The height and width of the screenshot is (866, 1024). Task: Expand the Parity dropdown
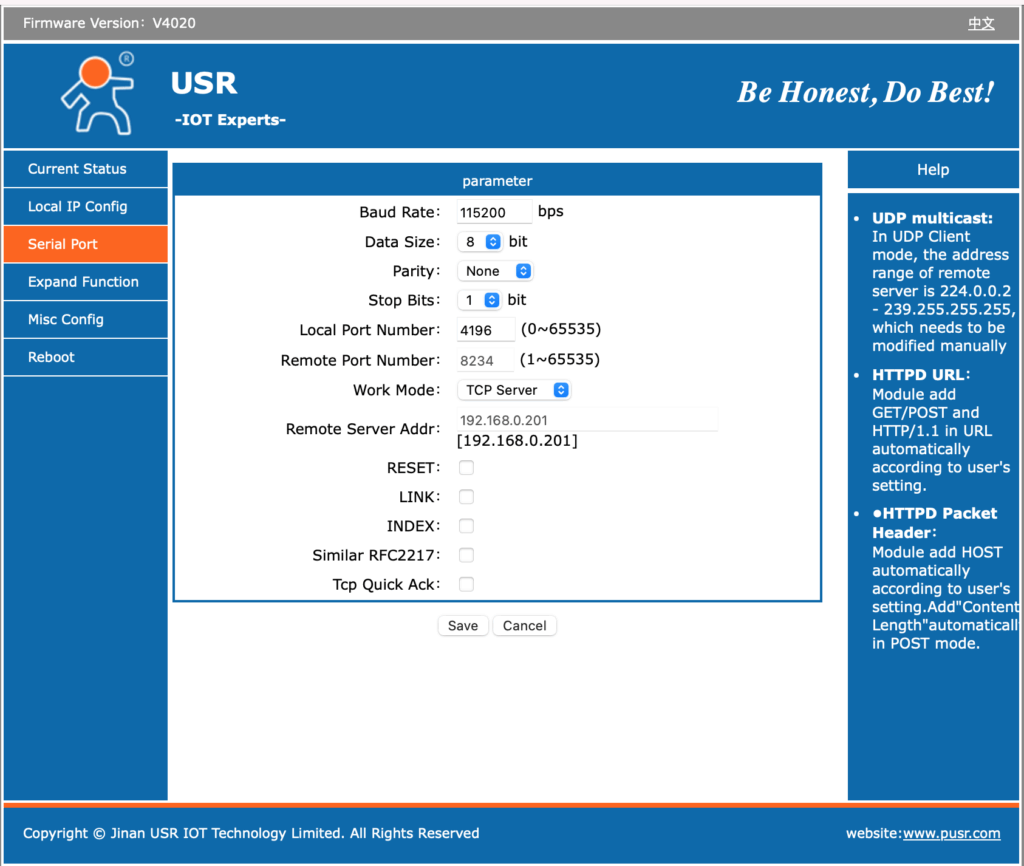(495, 271)
